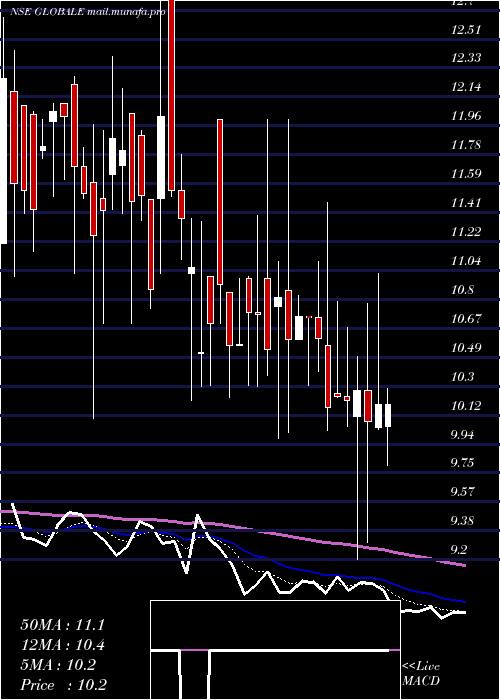Click the 10.67 price axis label

click(x=466, y=319)
